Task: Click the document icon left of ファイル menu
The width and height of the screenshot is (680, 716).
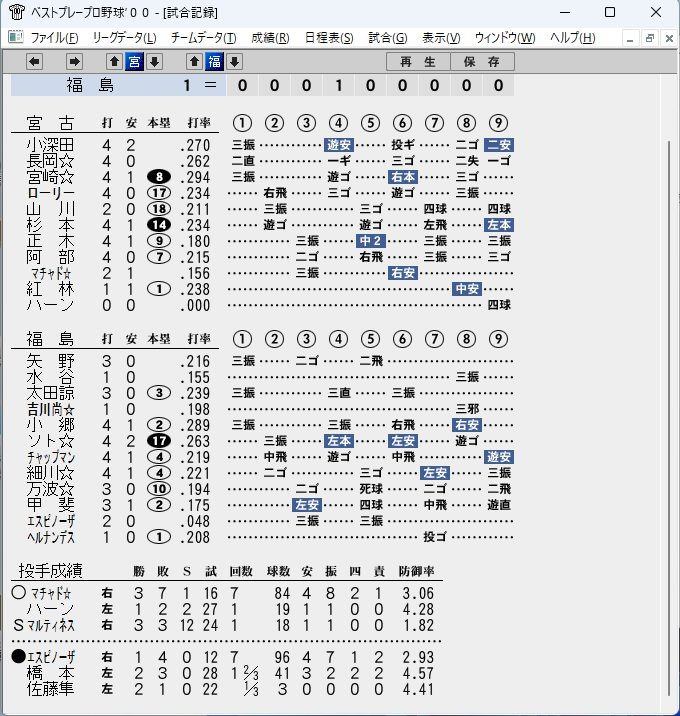Action: (16, 37)
